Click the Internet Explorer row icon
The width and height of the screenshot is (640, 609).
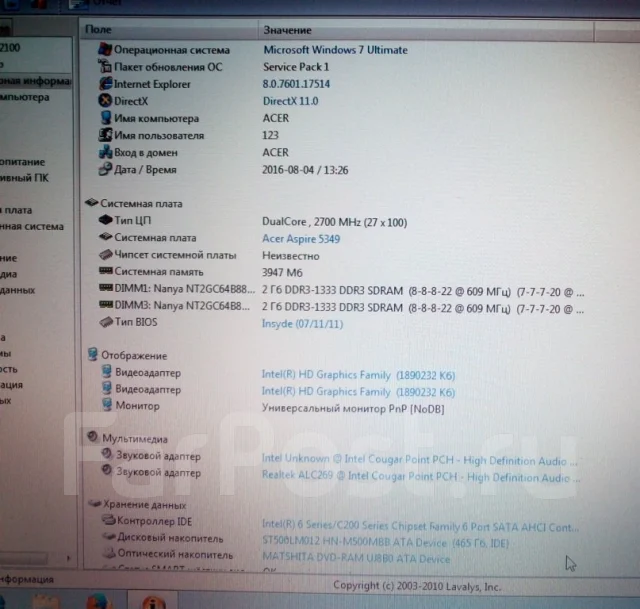click(105, 84)
